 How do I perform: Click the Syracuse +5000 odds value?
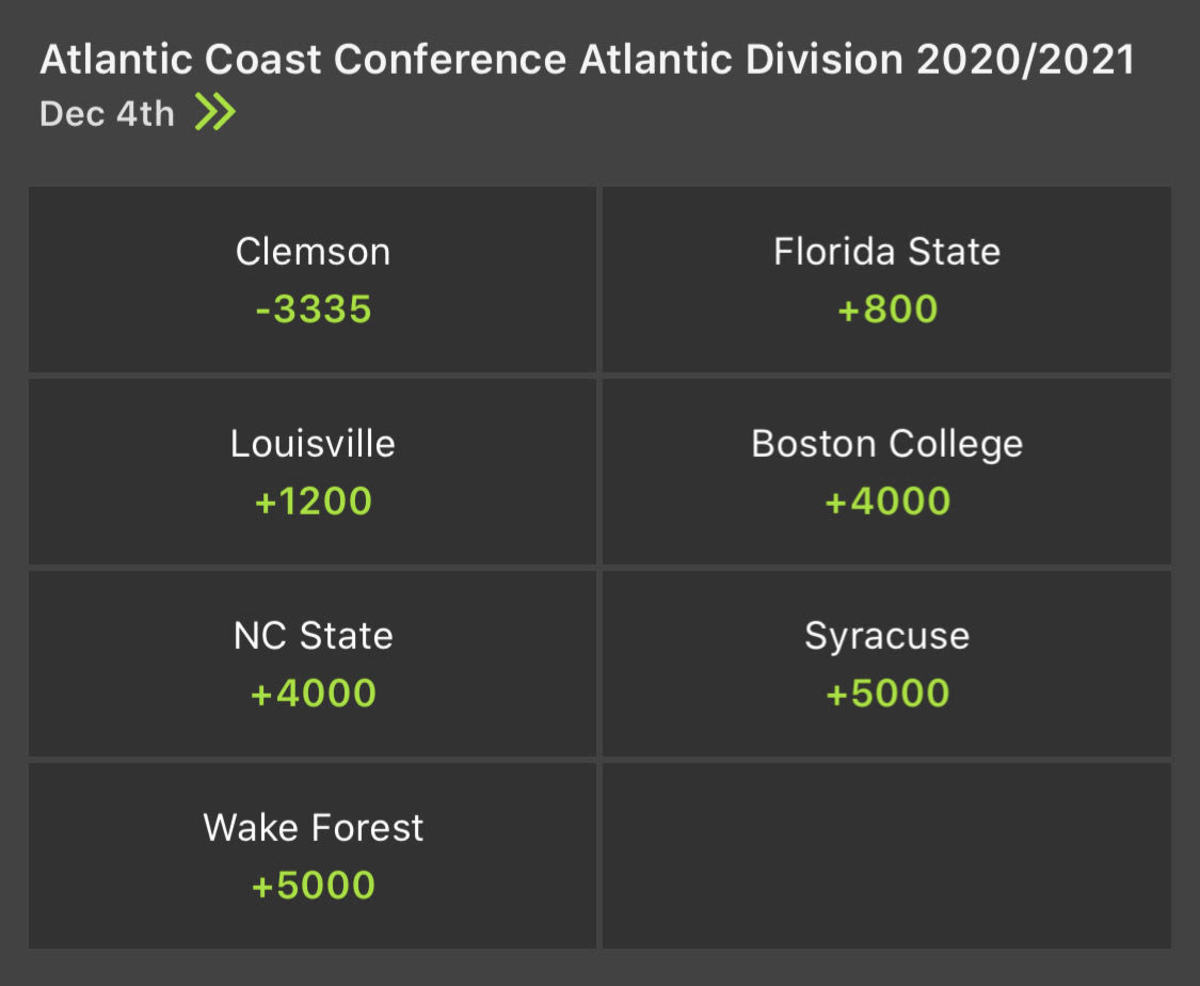tap(886, 692)
